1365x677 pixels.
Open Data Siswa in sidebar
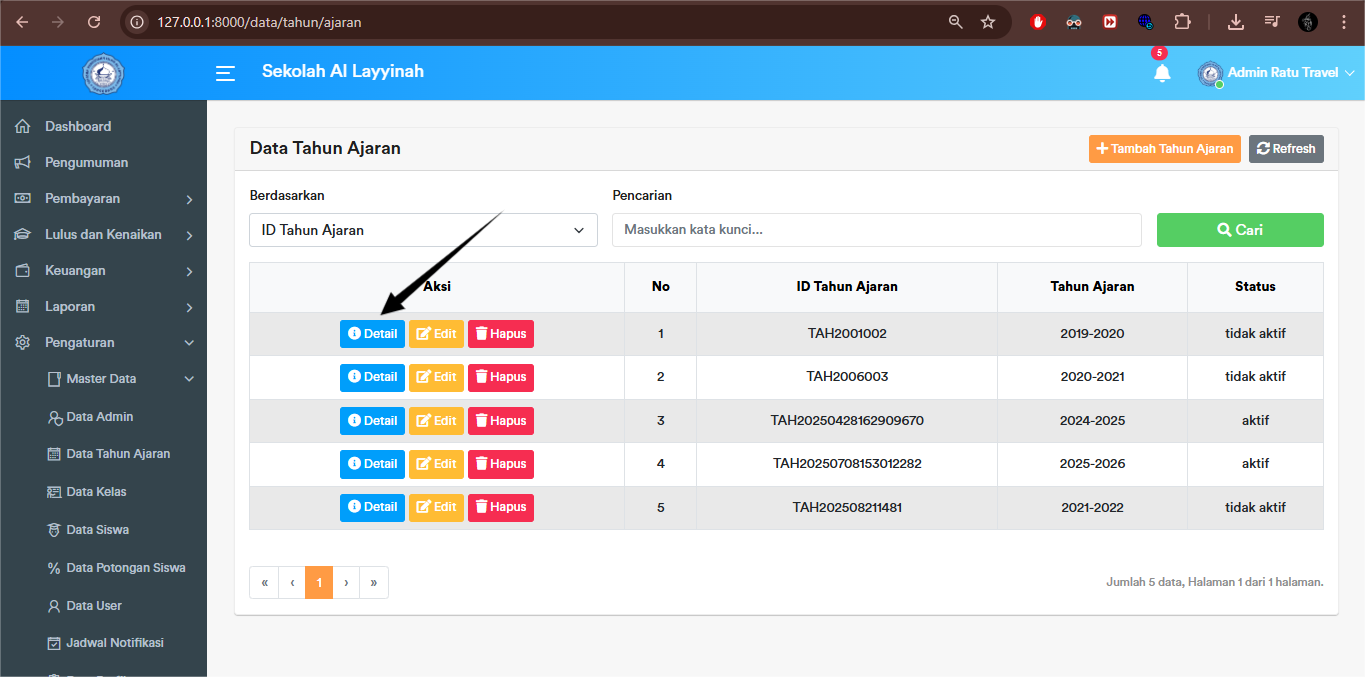(x=97, y=530)
